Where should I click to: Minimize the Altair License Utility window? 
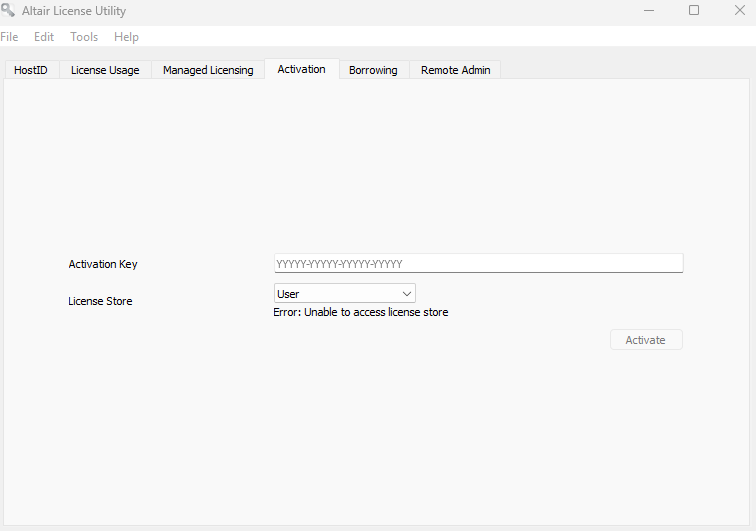649,10
